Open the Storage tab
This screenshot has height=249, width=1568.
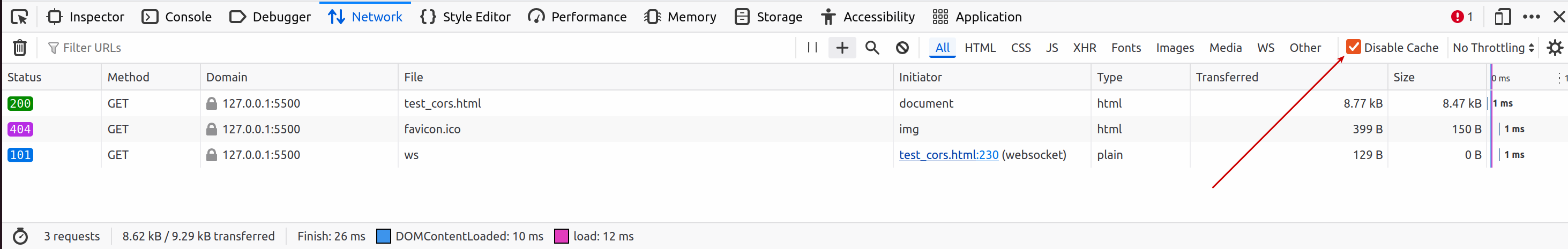tap(768, 17)
